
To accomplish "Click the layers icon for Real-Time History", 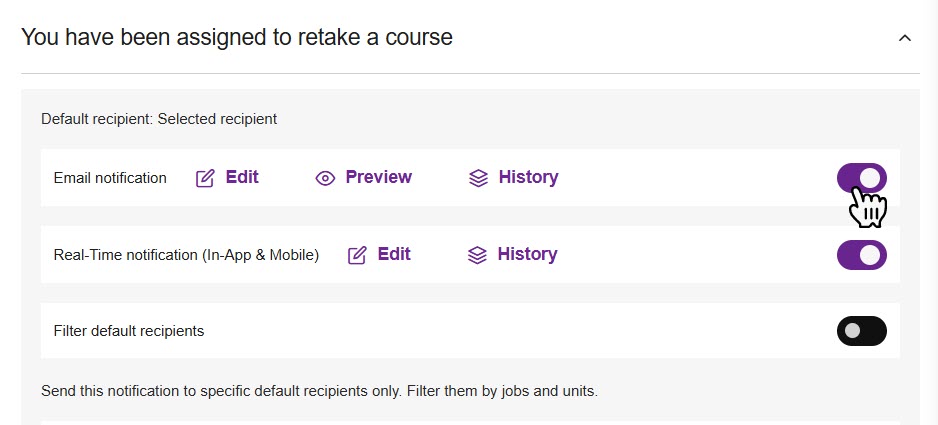I will [x=477, y=255].
